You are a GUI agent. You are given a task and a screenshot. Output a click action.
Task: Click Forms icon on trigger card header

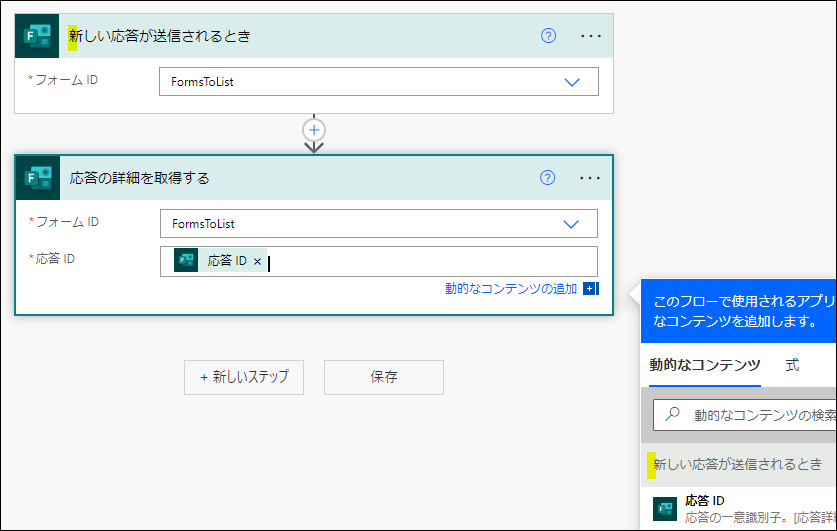pos(38,36)
